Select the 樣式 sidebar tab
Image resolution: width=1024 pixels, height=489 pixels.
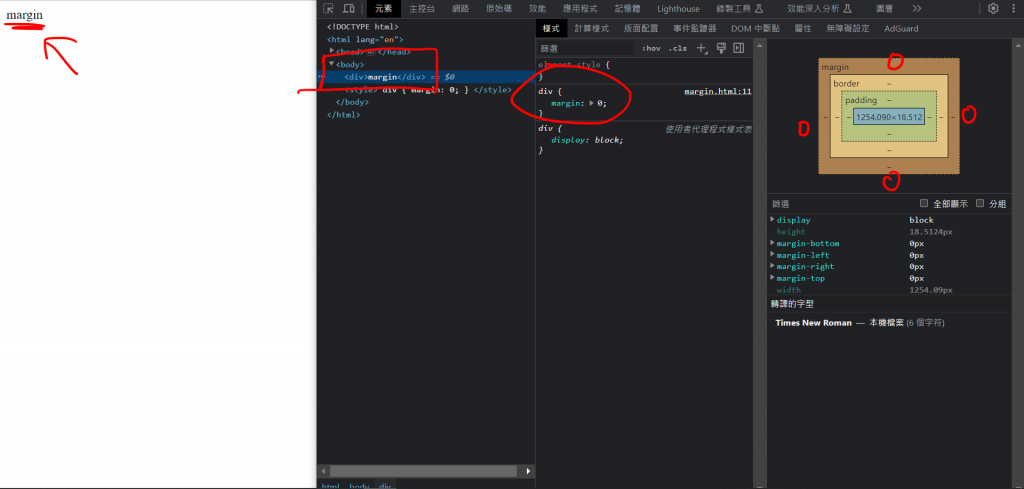click(x=551, y=28)
